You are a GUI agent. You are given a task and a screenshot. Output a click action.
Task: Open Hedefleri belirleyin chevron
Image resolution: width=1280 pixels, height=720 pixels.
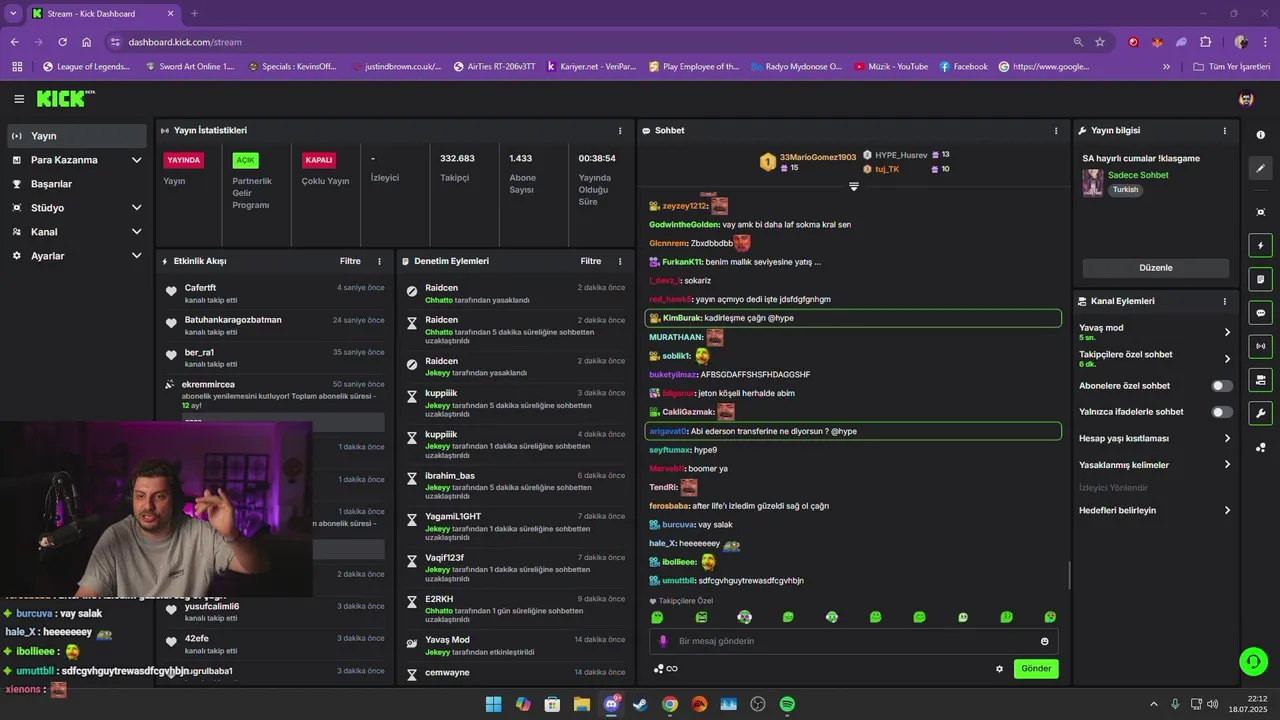(x=1227, y=510)
